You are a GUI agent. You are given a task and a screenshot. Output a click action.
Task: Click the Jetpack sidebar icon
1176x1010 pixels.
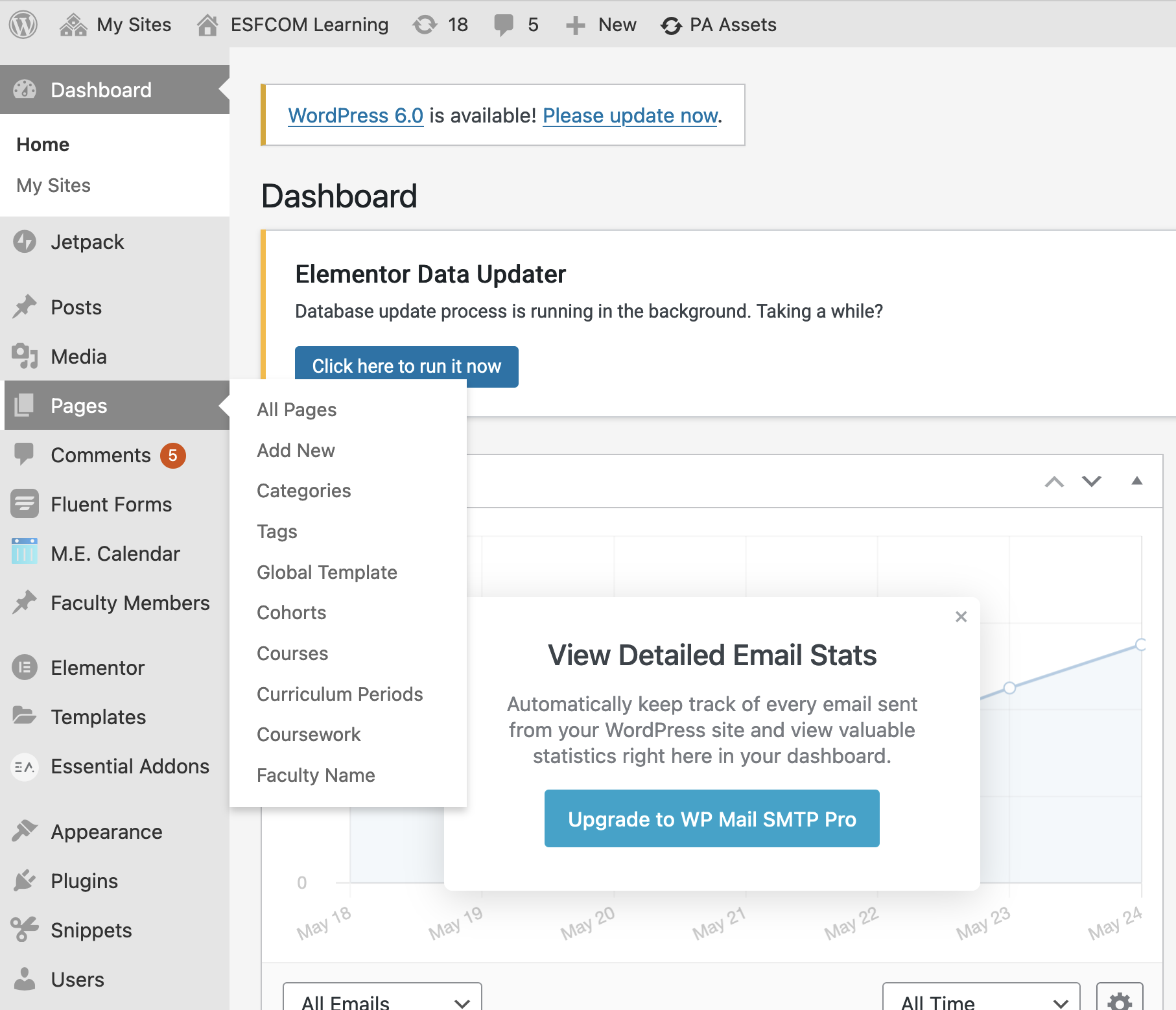coord(25,242)
